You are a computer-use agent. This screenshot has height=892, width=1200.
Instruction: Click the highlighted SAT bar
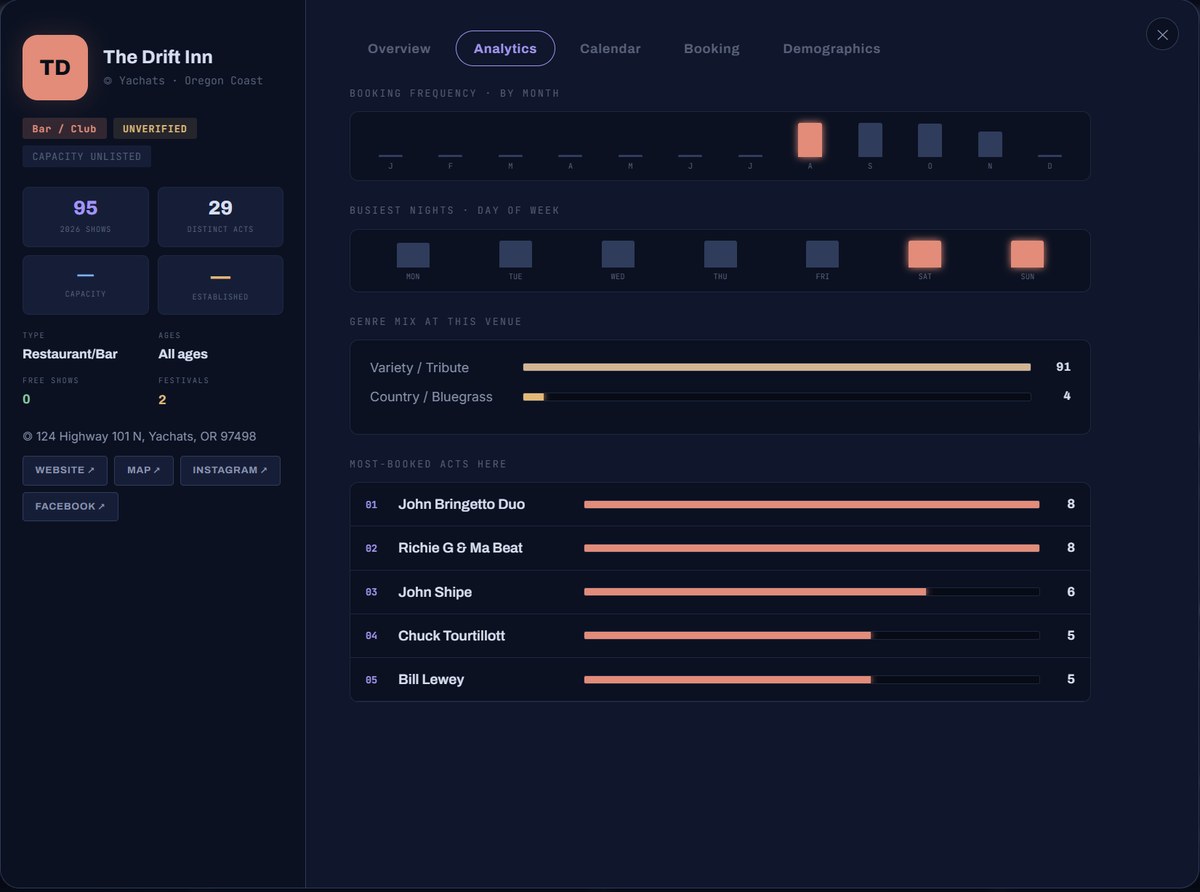(925, 254)
